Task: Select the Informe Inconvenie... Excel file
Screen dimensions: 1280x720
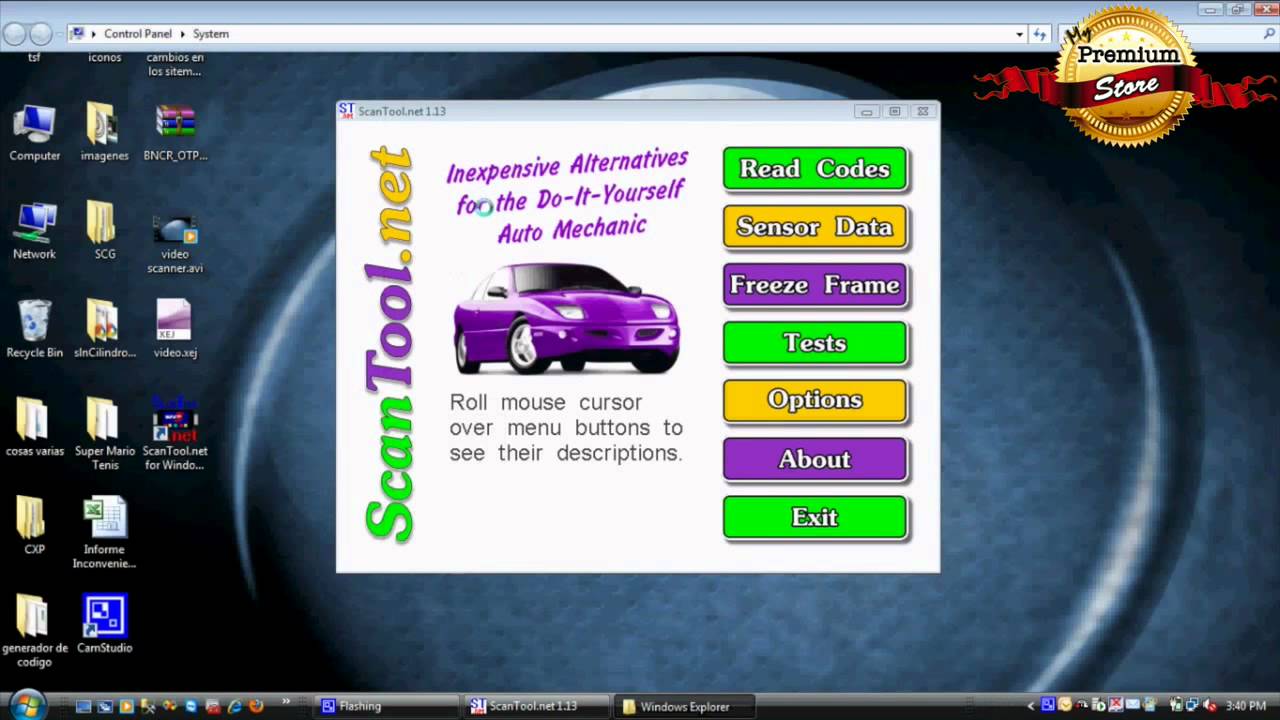Action: 104,533
